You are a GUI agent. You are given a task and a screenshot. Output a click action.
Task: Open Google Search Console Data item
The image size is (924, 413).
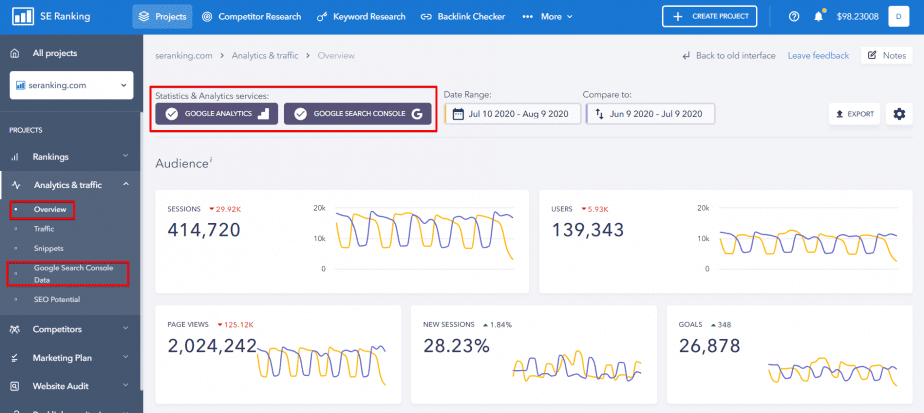(73, 274)
